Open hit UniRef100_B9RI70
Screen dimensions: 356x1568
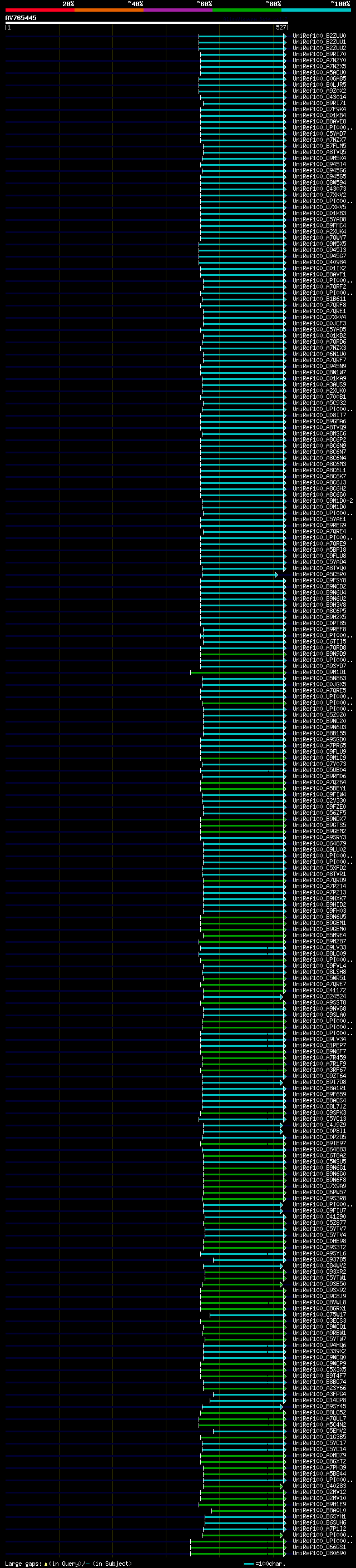319,54
